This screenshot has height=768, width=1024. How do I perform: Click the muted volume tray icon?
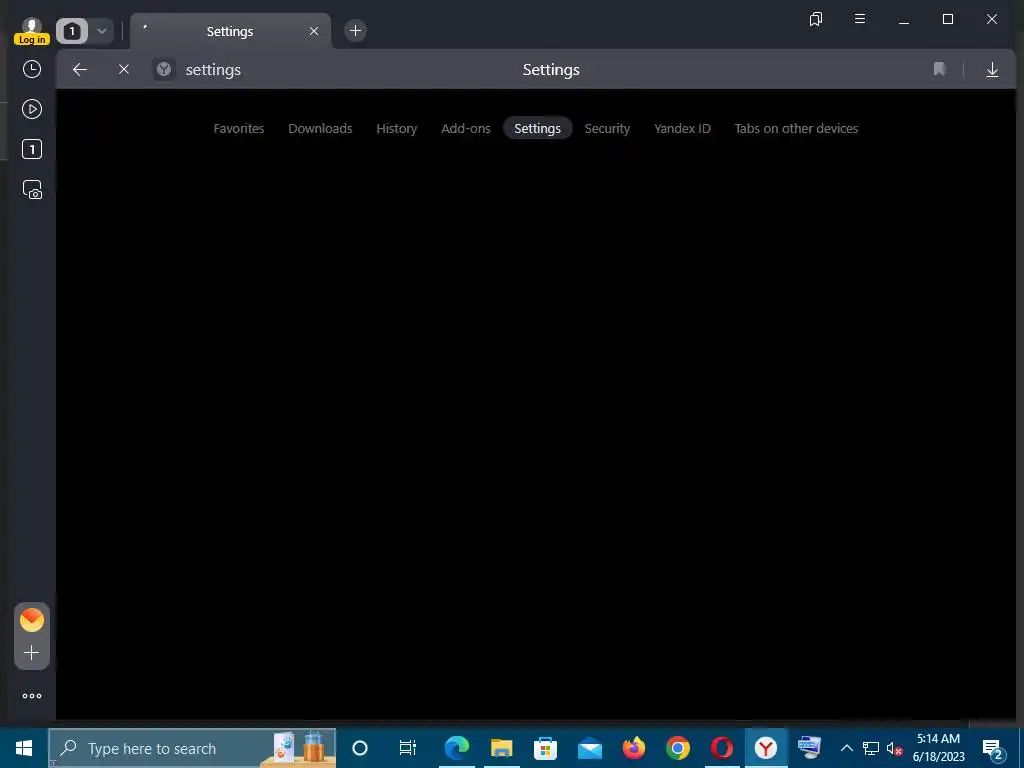894,748
